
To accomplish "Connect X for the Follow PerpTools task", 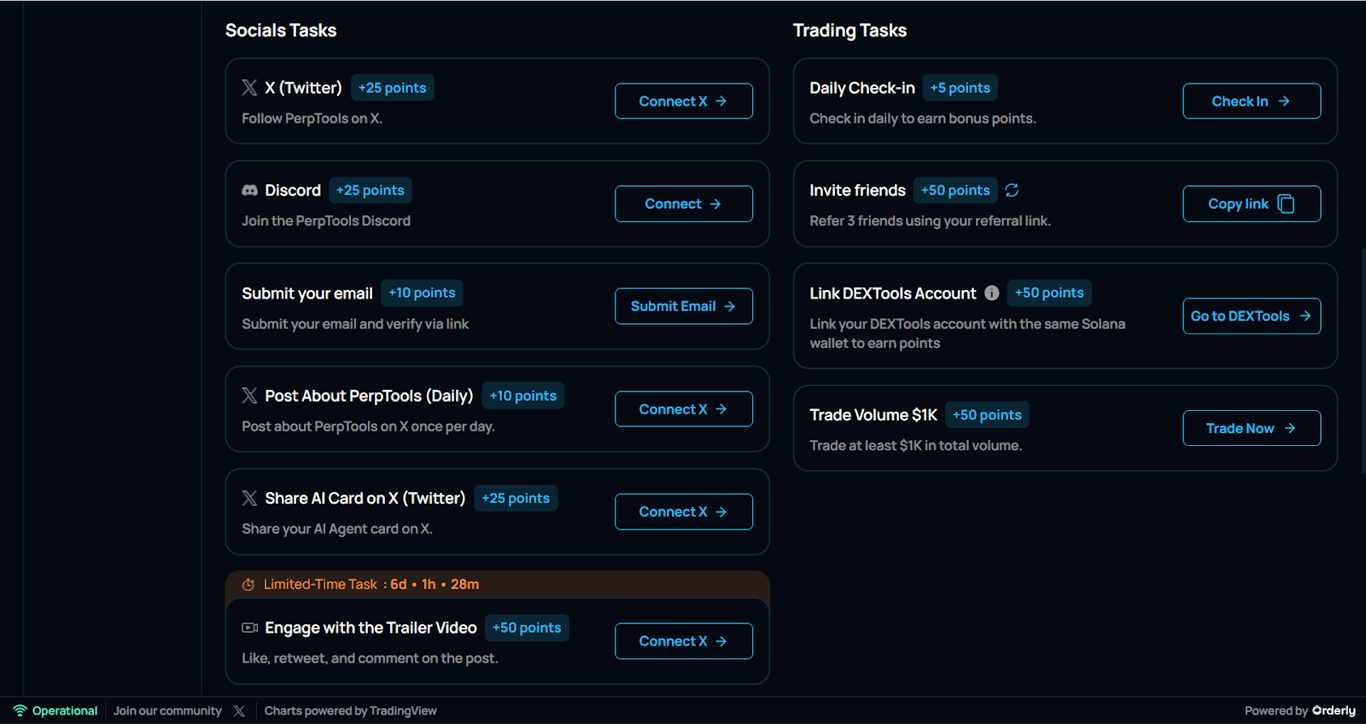I will pyautogui.click(x=684, y=101).
